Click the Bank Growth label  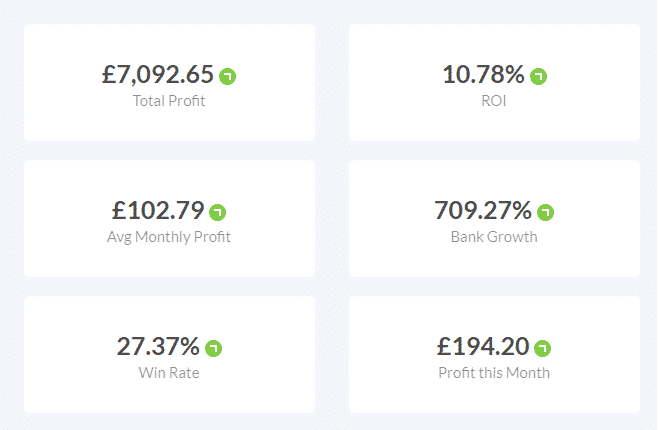(x=494, y=237)
